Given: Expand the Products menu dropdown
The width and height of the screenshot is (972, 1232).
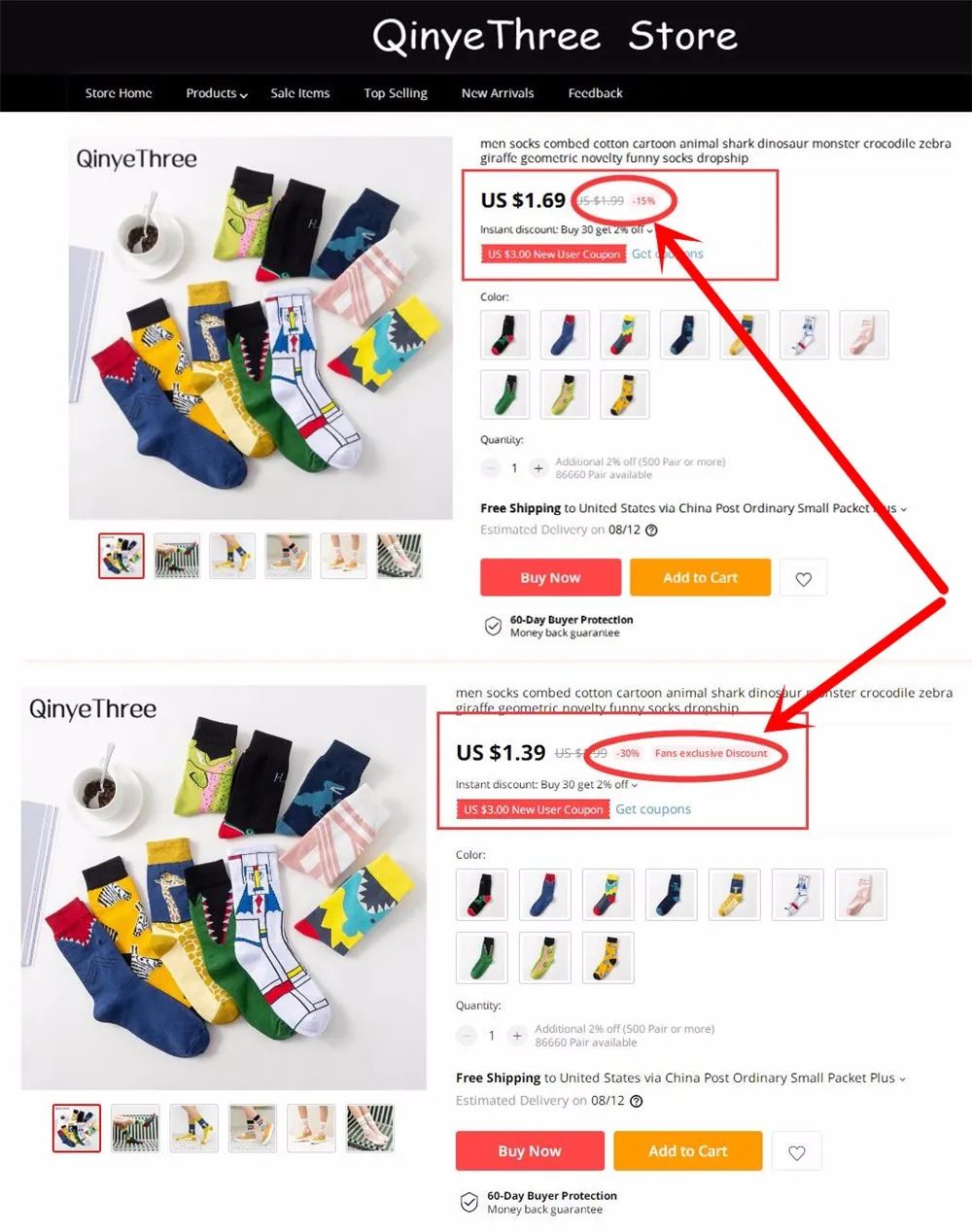Looking at the screenshot, I should [217, 93].
